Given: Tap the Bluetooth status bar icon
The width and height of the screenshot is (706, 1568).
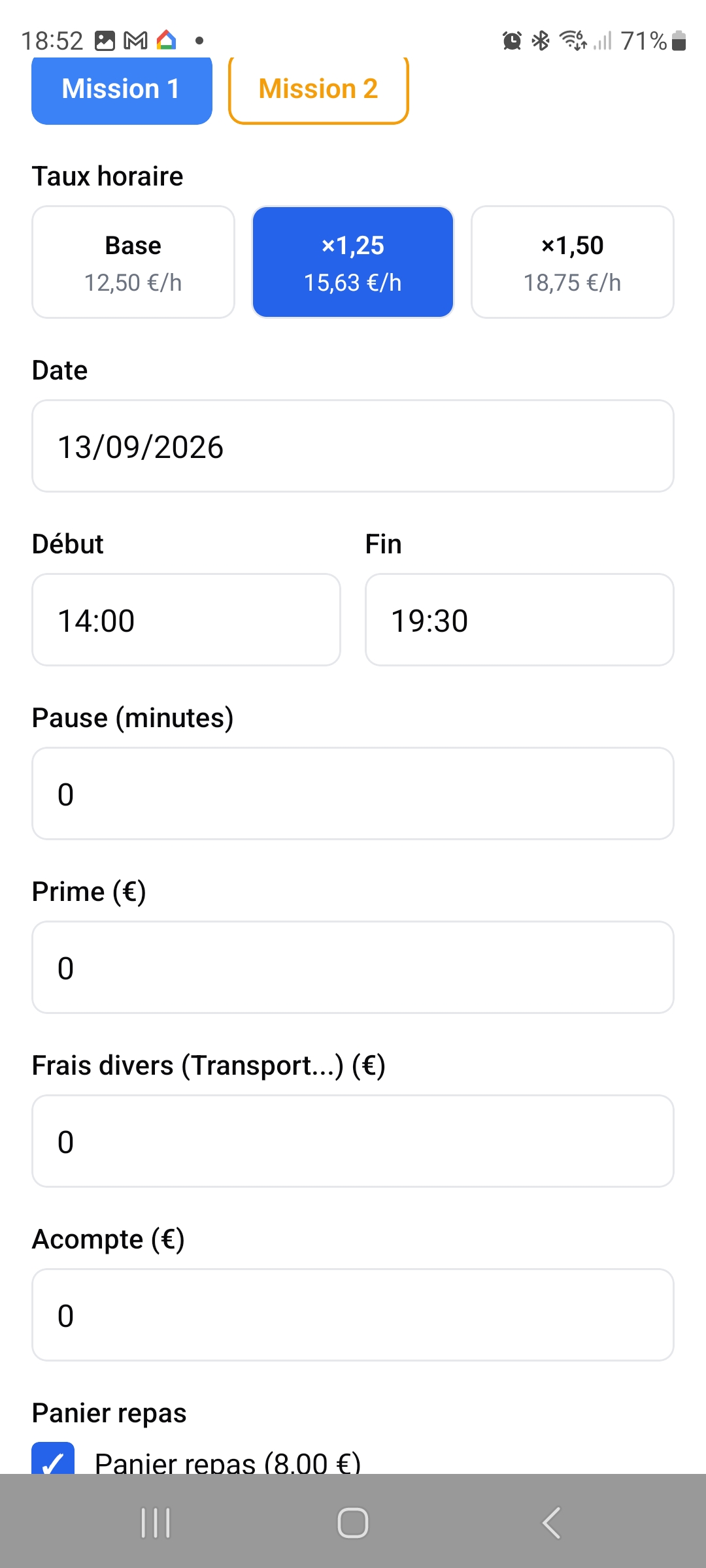Looking at the screenshot, I should [541, 41].
